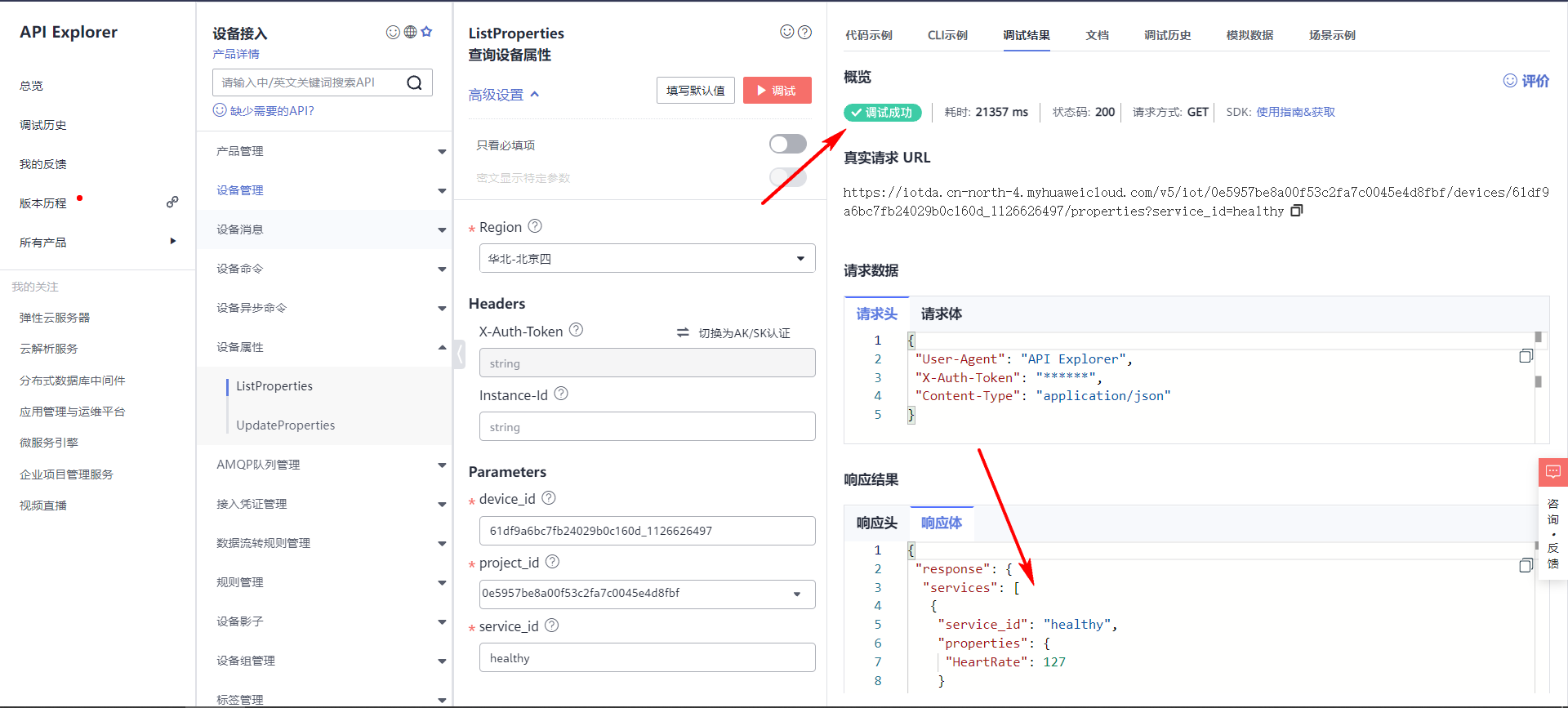This screenshot has height=708, width=1568.
Task: Click the smiley feedback icon beside 设备接入
Action: [x=393, y=32]
